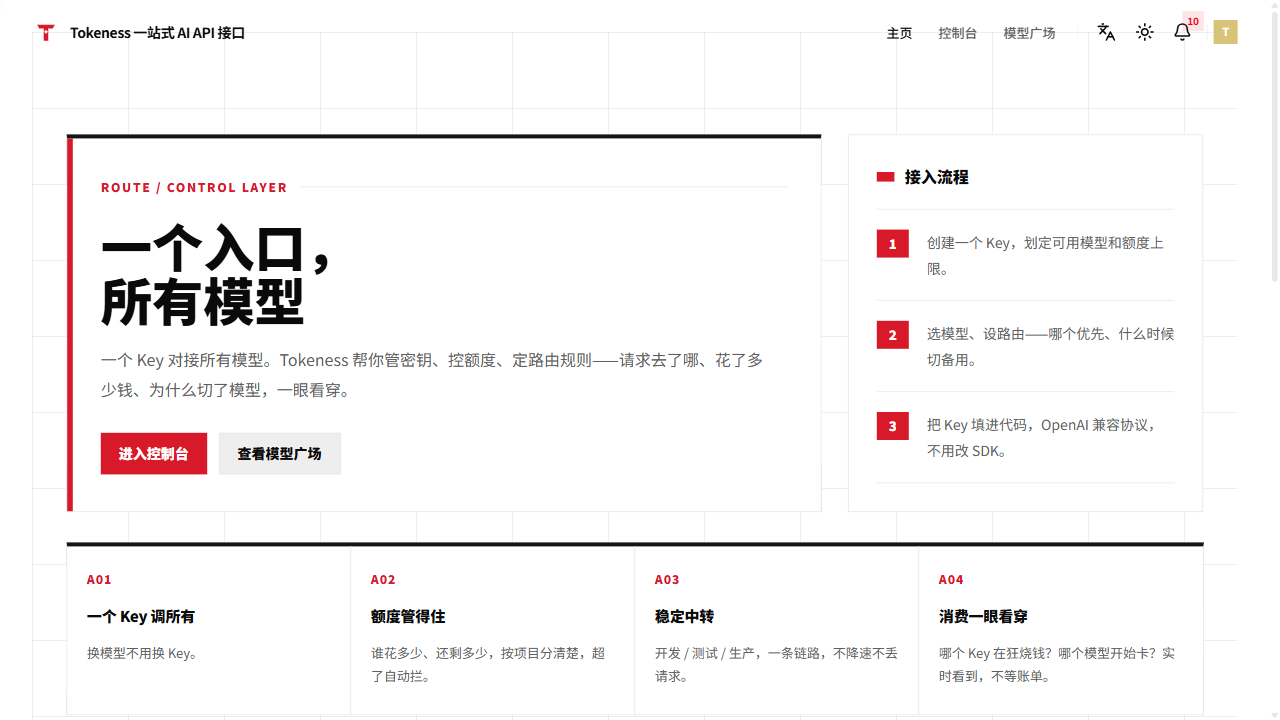
Task: Open the 模型广场 nav item
Action: [1029, 33]
